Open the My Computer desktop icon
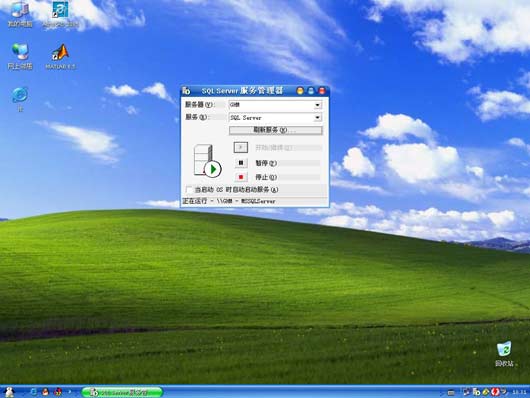The image size is (530, 398). point(20,14)
